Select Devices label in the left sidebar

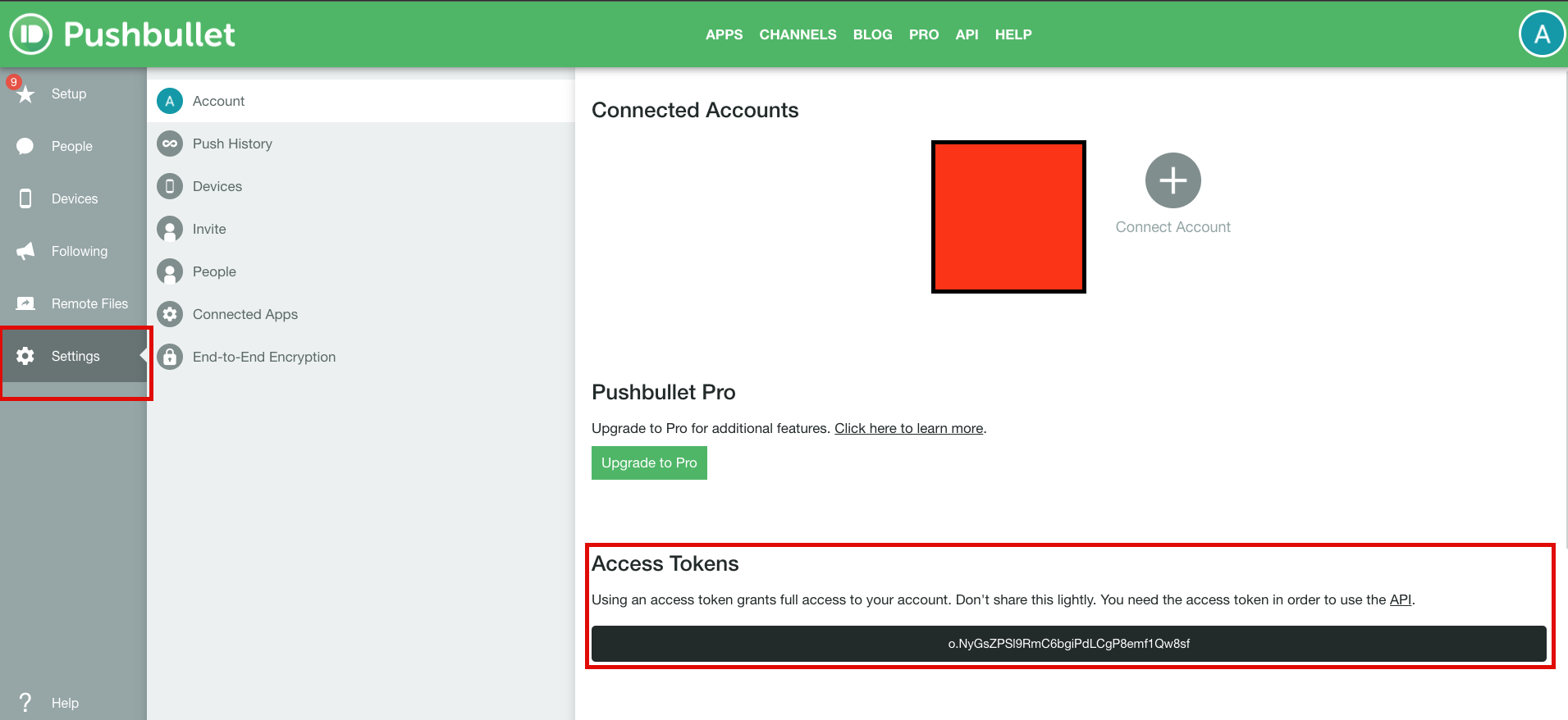(75, 198)
